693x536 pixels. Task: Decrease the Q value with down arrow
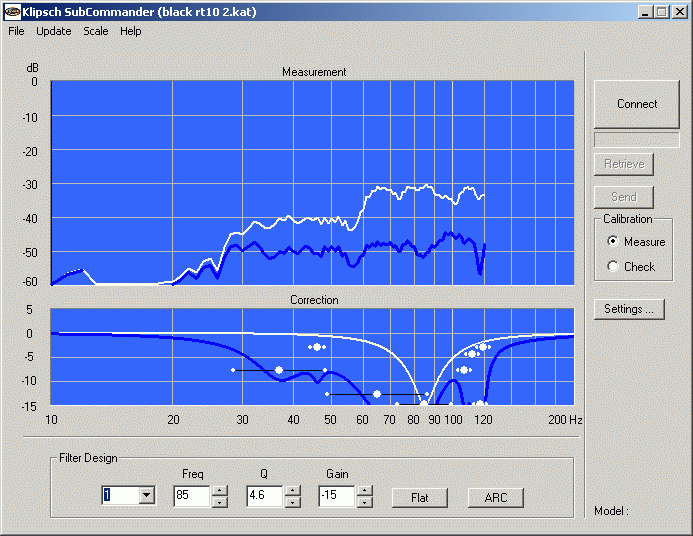[x=292, y=502]
